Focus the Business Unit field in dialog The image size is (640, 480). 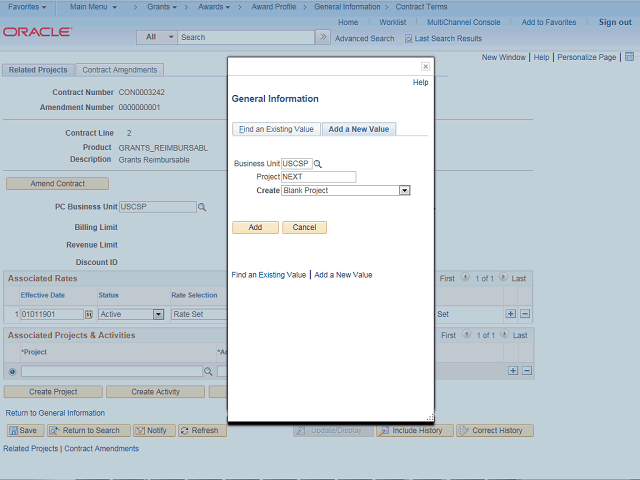(x=297, y=164)
